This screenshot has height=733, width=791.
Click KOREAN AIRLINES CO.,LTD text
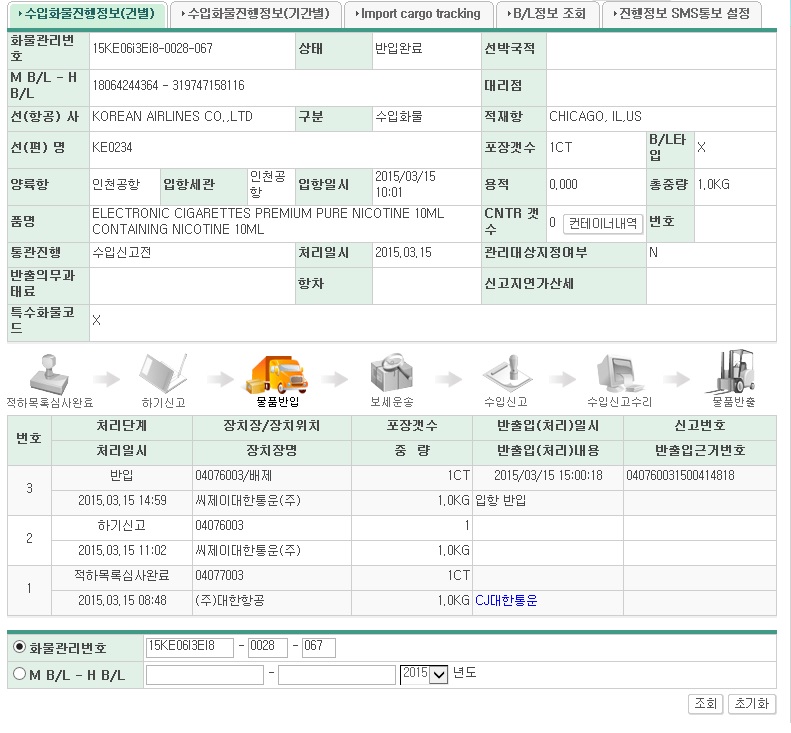pyautogui.click(x=172, y=117)
